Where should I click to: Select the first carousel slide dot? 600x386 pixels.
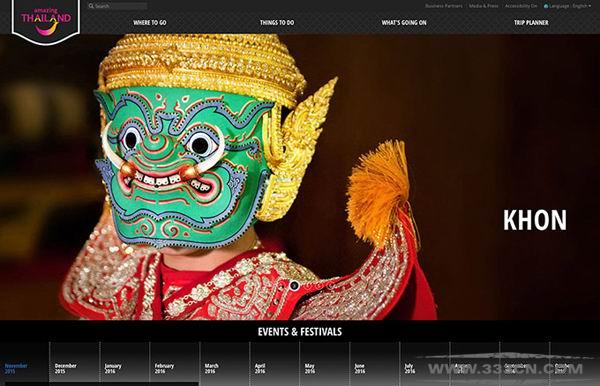[294, 285]
